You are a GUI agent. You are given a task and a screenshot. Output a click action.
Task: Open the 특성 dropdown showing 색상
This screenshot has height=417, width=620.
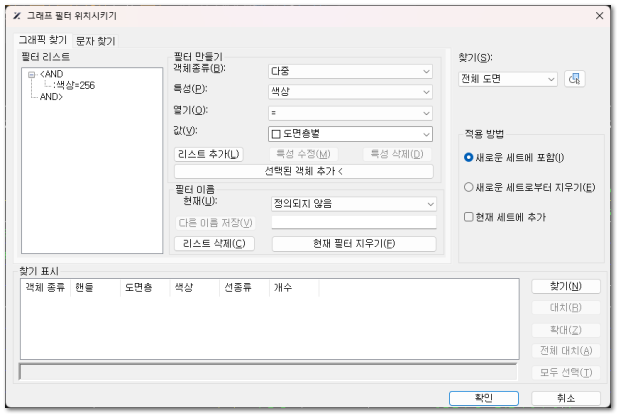point(350,92)
